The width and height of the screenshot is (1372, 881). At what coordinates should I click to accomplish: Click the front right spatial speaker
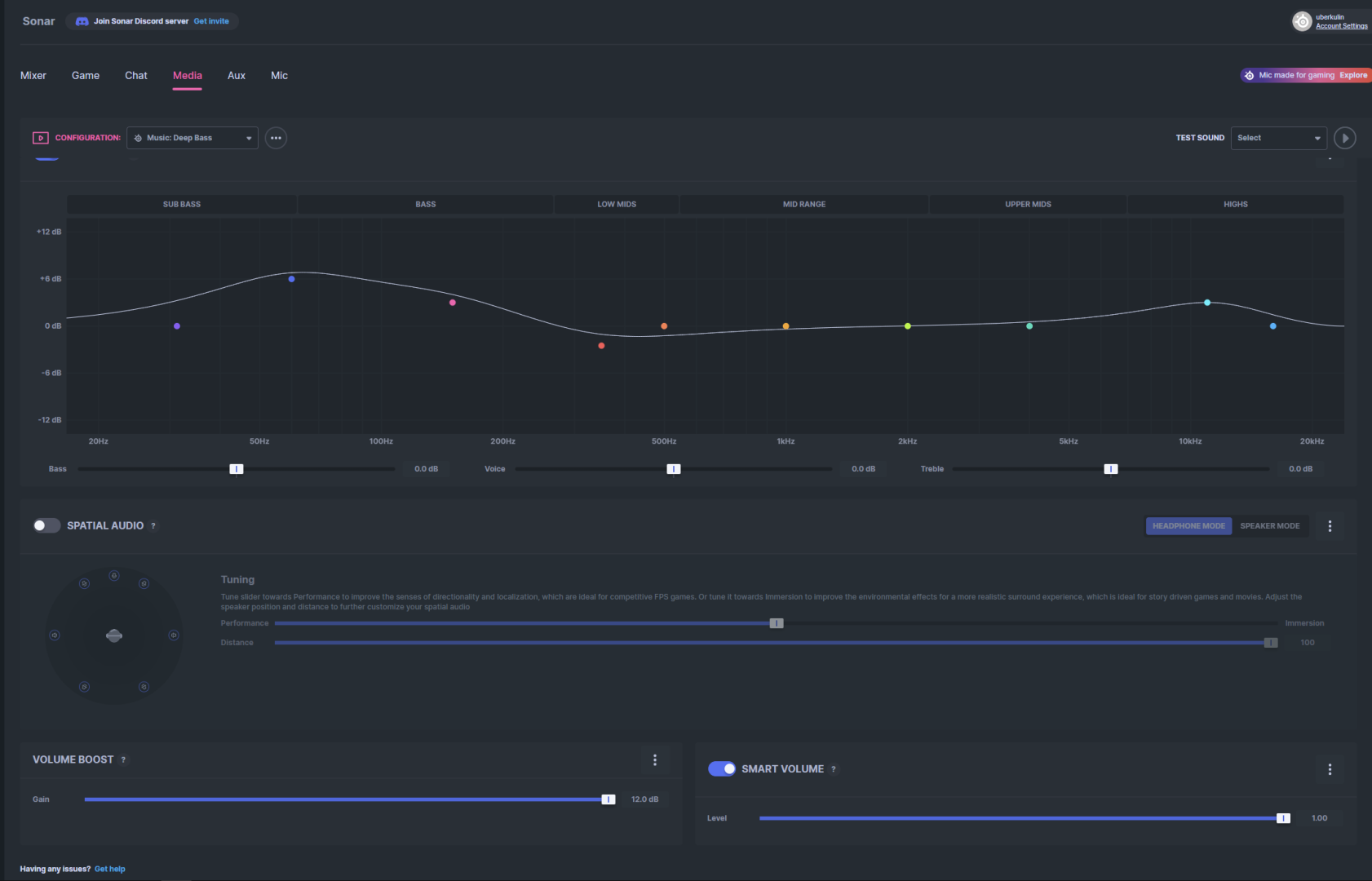click(144, 583)
